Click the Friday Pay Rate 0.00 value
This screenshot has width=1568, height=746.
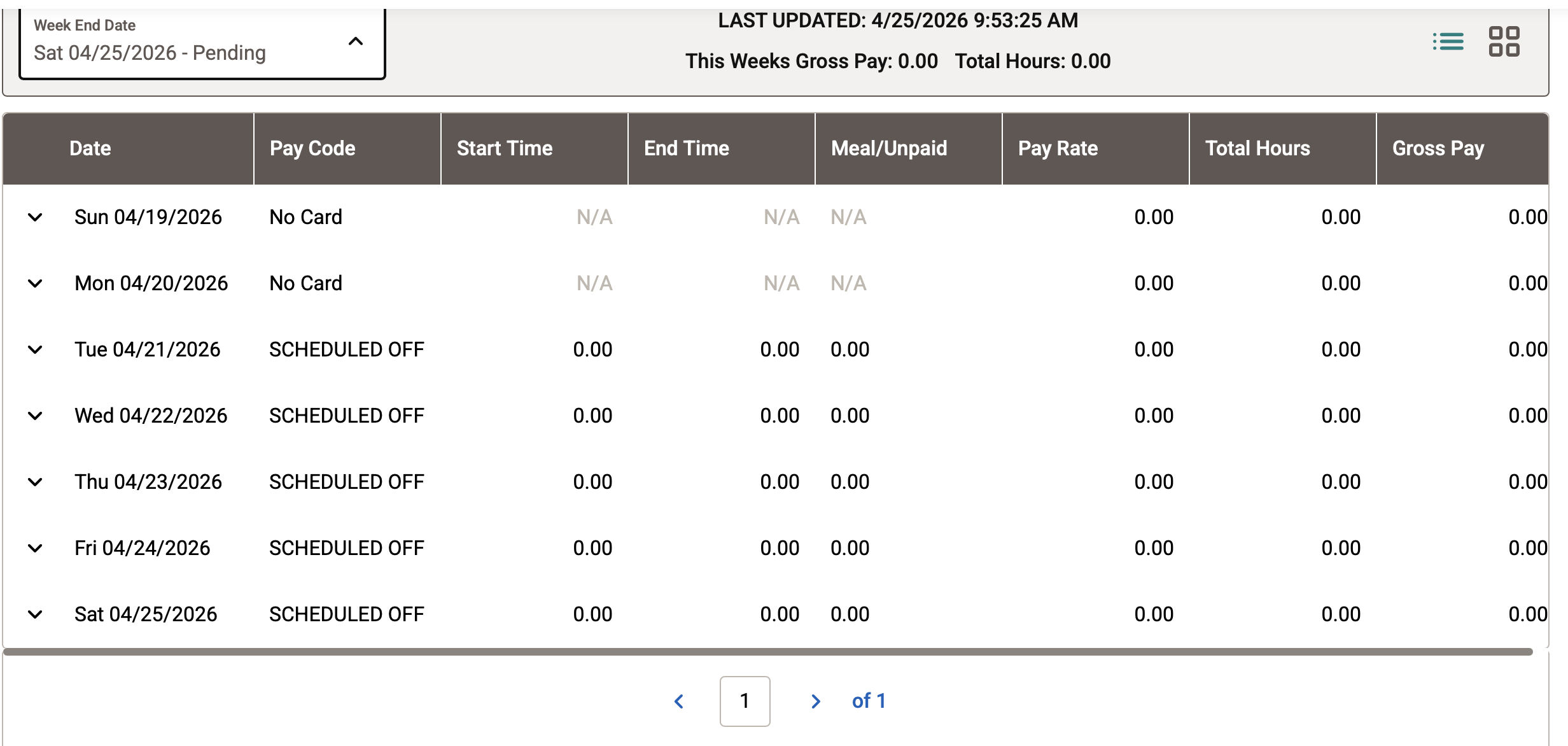1154,549
